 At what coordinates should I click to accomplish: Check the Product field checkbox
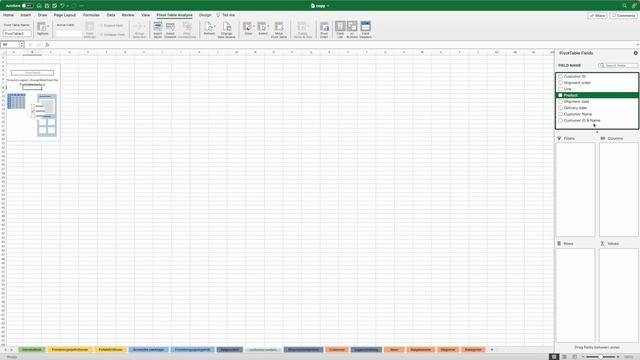(x=560, y=95)
